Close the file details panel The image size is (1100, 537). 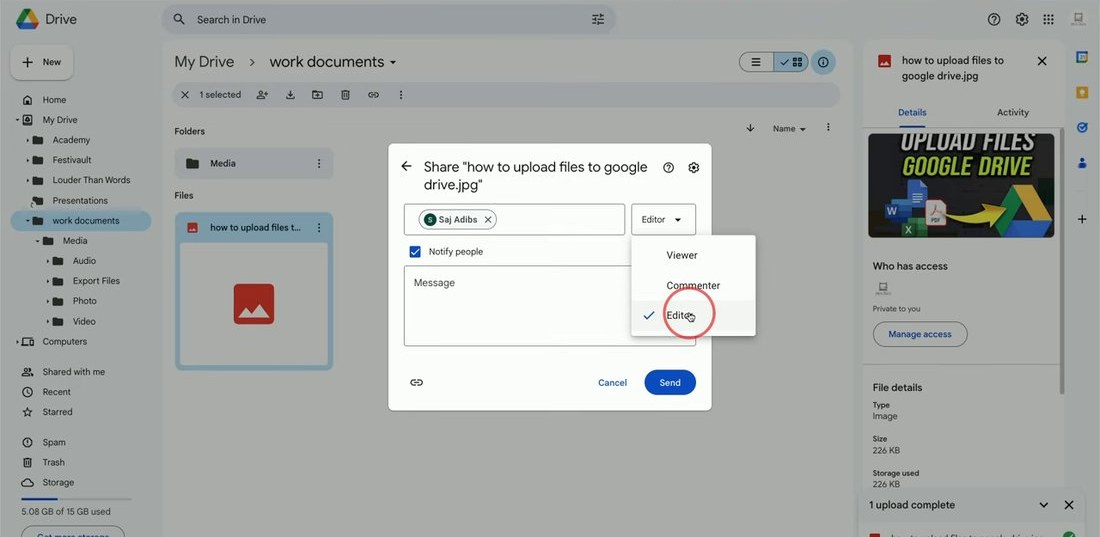coord(1042,61)
